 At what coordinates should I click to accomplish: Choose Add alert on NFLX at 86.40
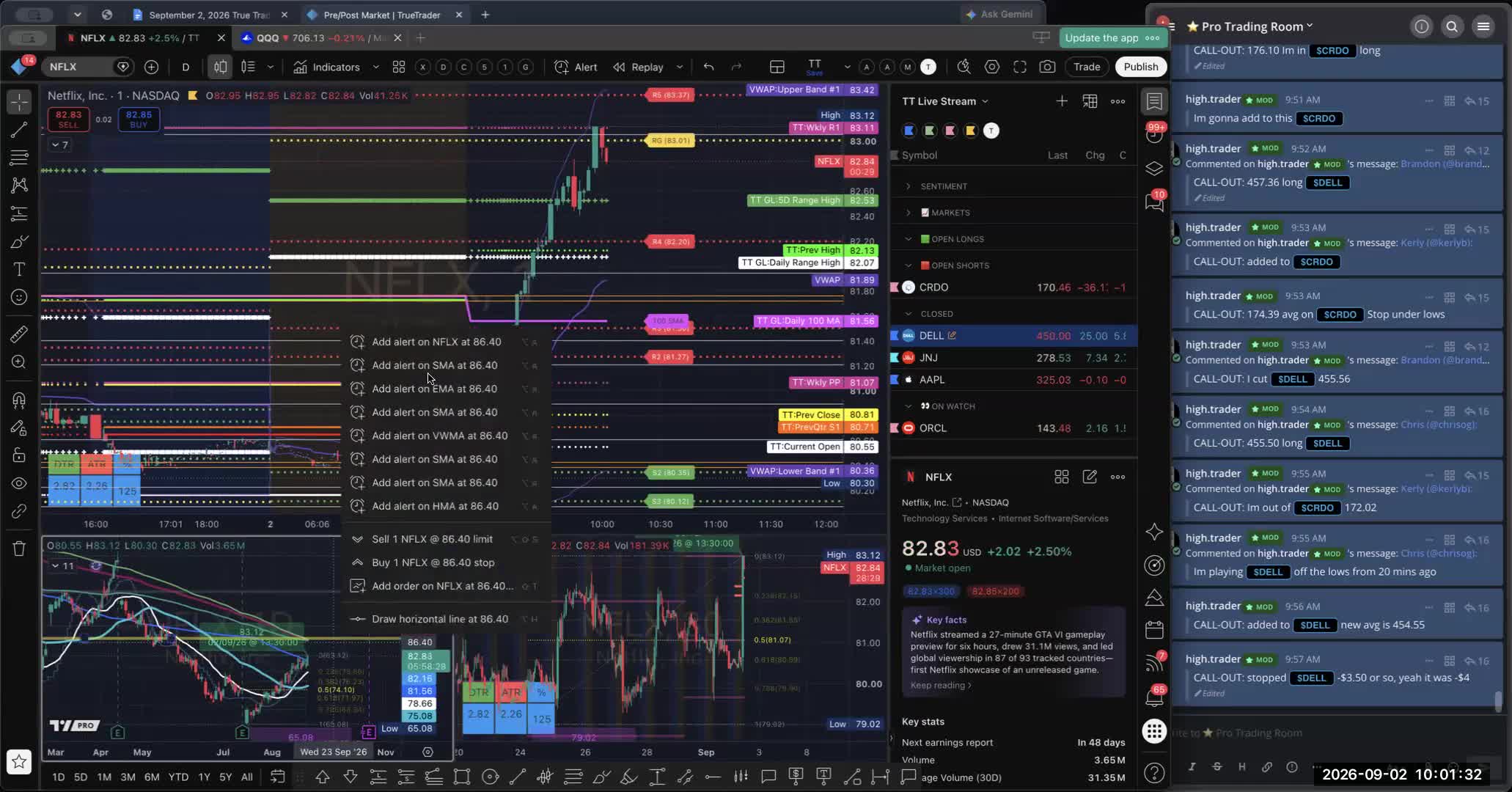(x=446, y=342)
